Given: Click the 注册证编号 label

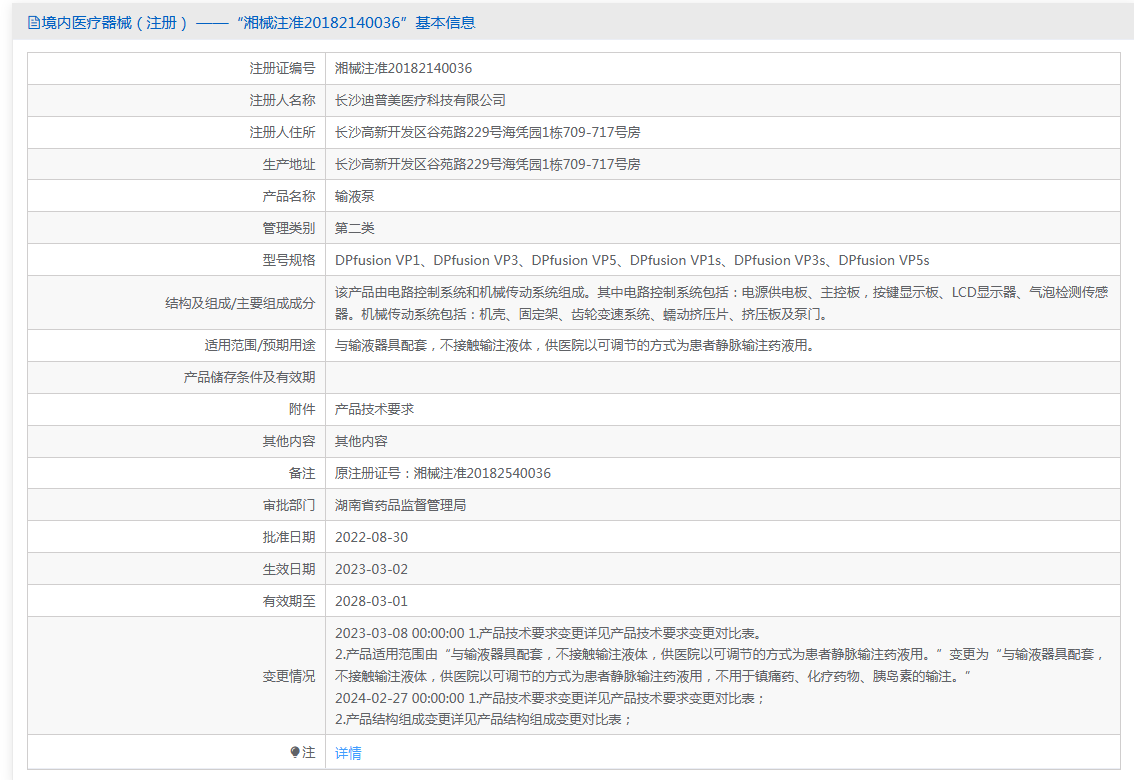Looking at the screenshot, I should pos(282,69).
